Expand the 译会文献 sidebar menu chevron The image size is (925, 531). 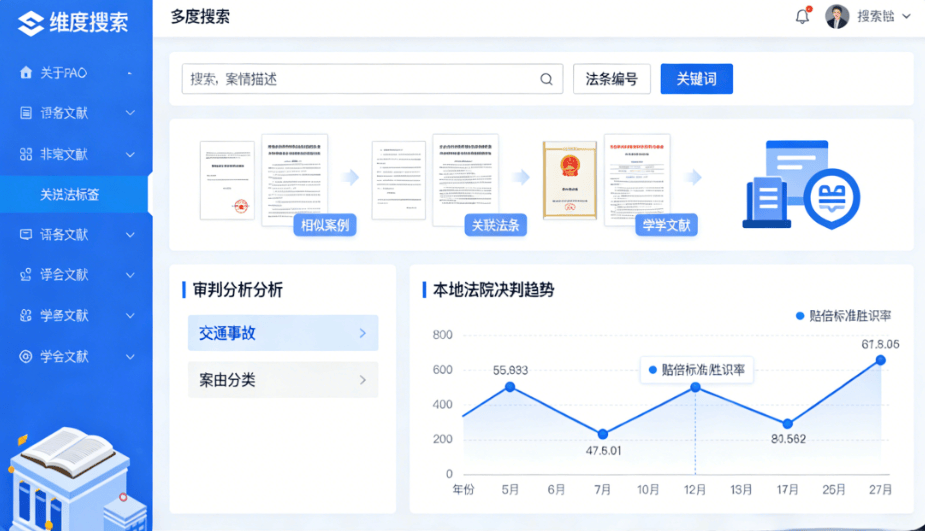130,275
